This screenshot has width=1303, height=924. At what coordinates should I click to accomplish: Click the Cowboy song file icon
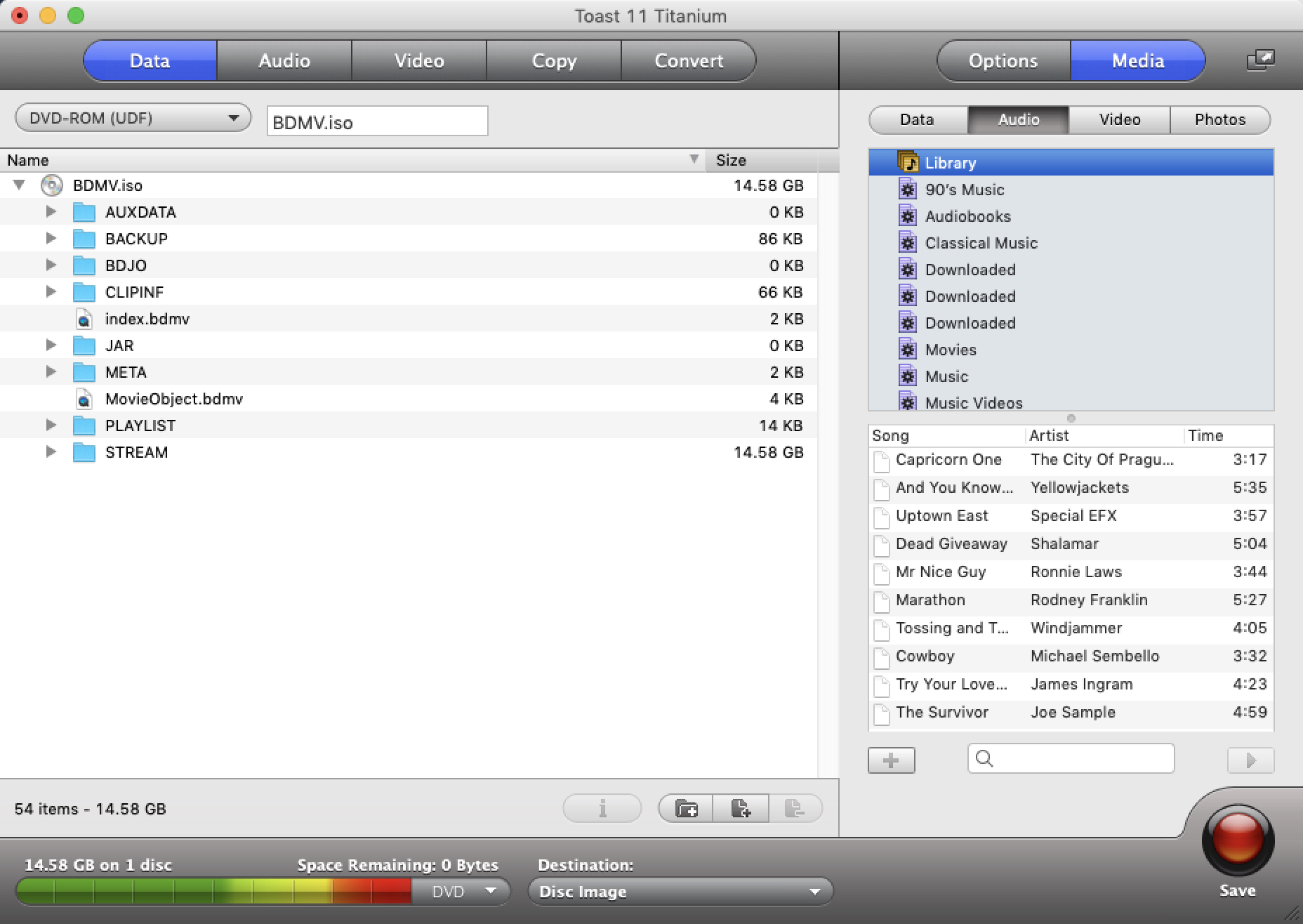(881, 657)
